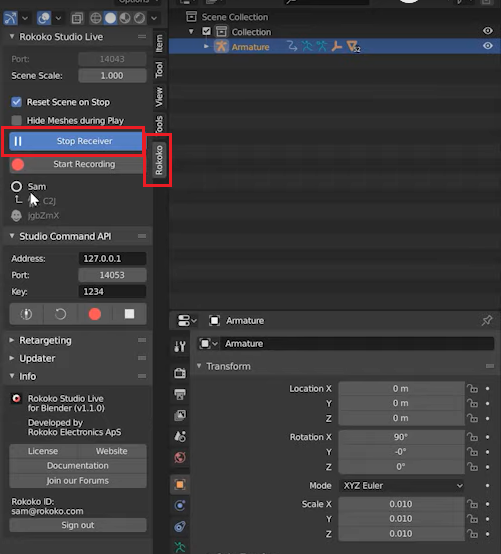The image size is (501, 554).
Task: Toggle the viewport overlays icon
Action: 44,18
